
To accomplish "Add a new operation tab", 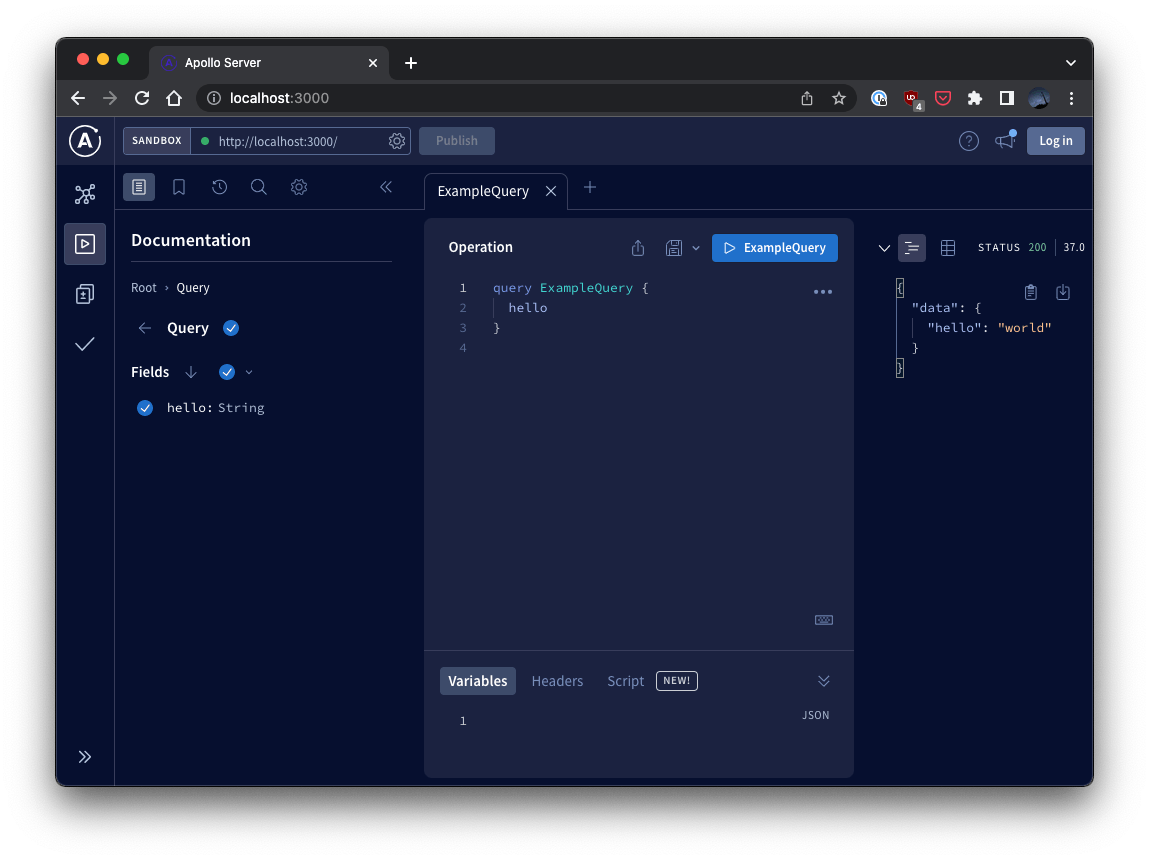I will coord(590,188).
